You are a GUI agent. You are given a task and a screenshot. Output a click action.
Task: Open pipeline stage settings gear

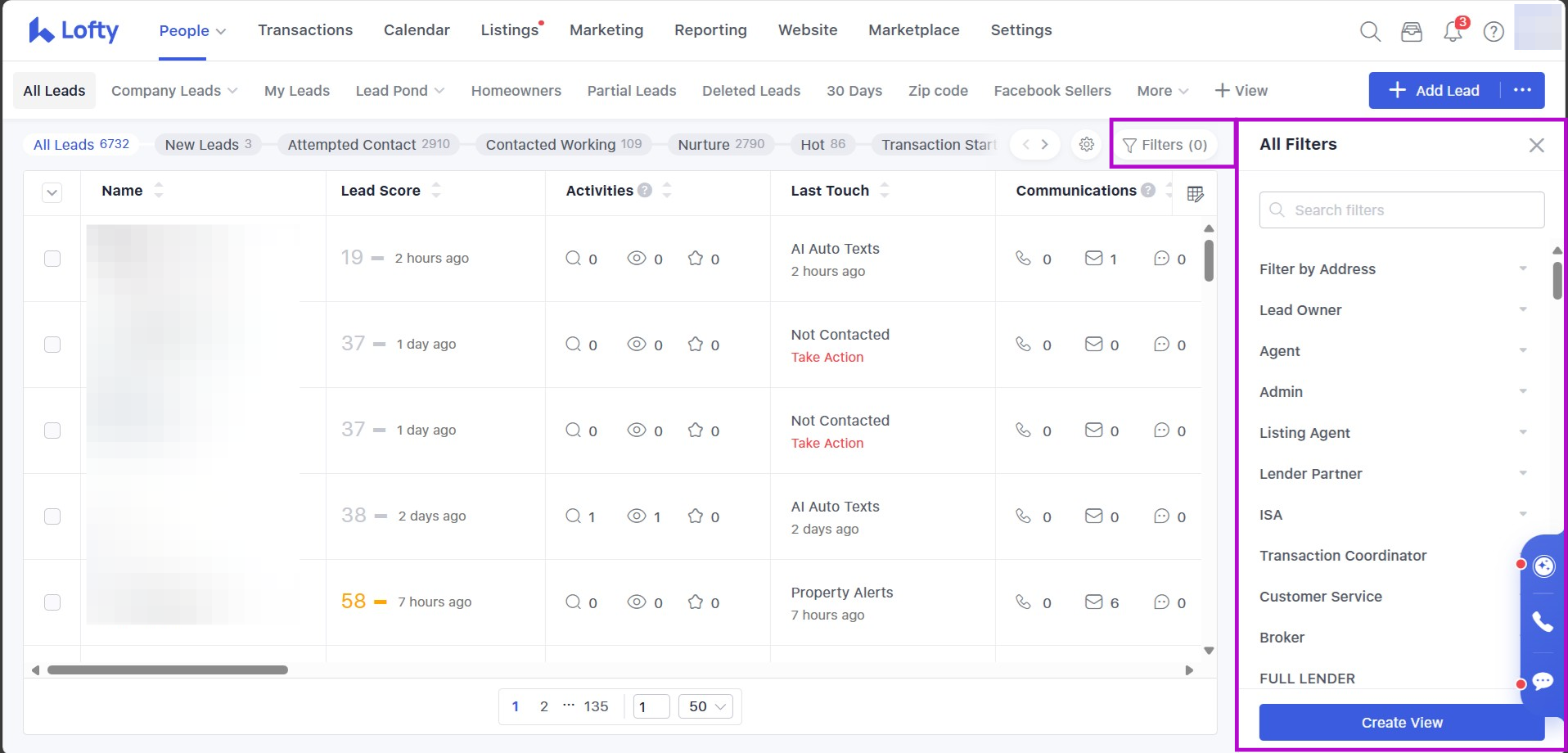click(x=1087, y=145)
